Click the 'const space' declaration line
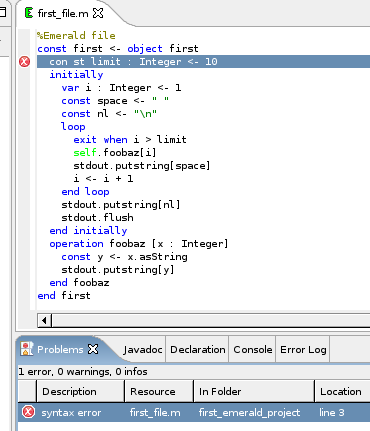370x431 pixels. [x=115, y=101]
